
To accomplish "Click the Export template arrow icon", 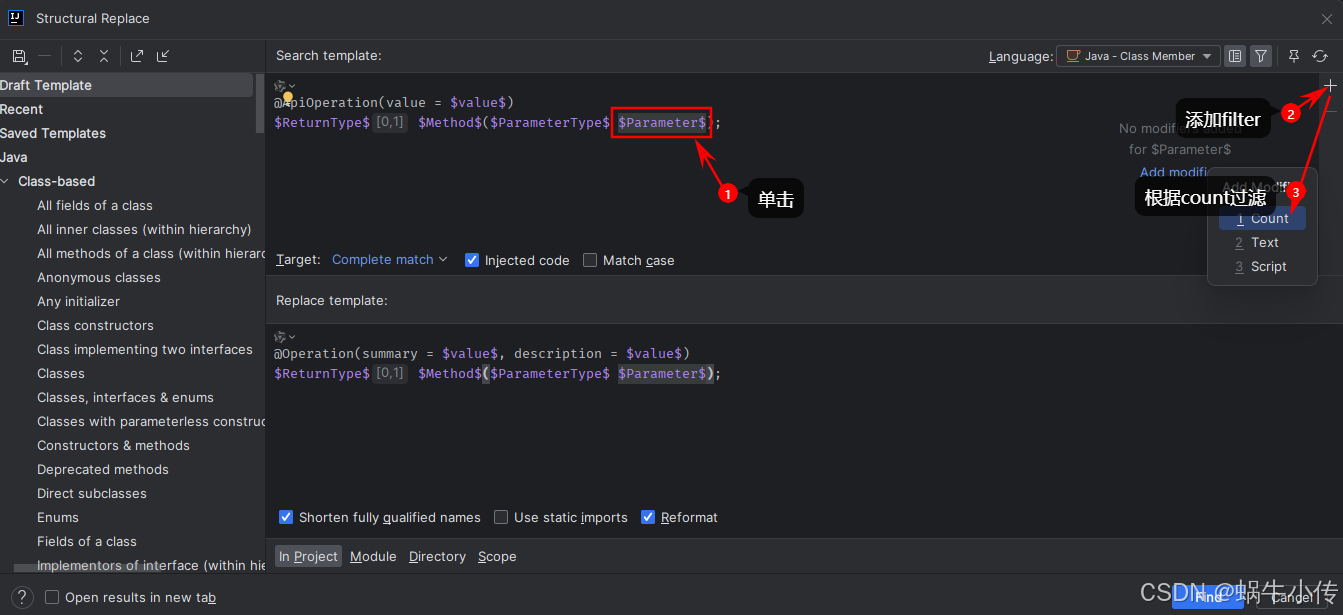I will click(x=137, y=56).
